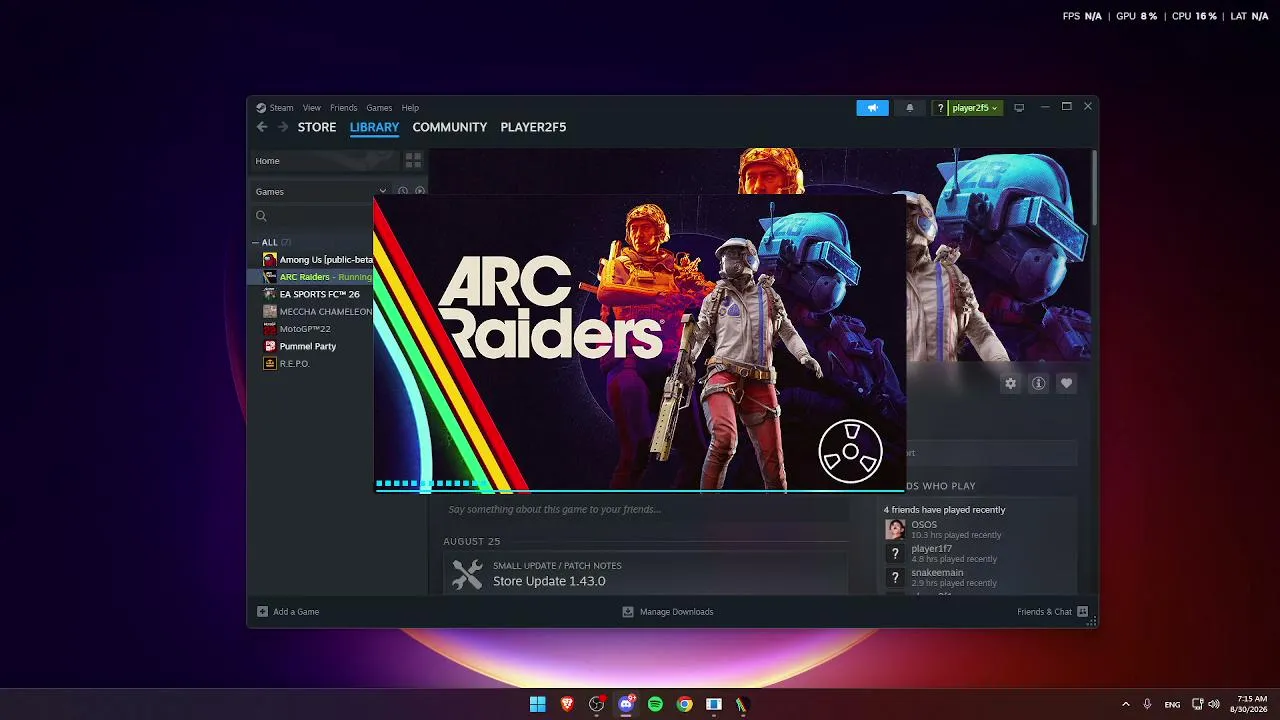Open OBS Studio from taskbar
Screen dimensions: 1280x720
[597, 704]
